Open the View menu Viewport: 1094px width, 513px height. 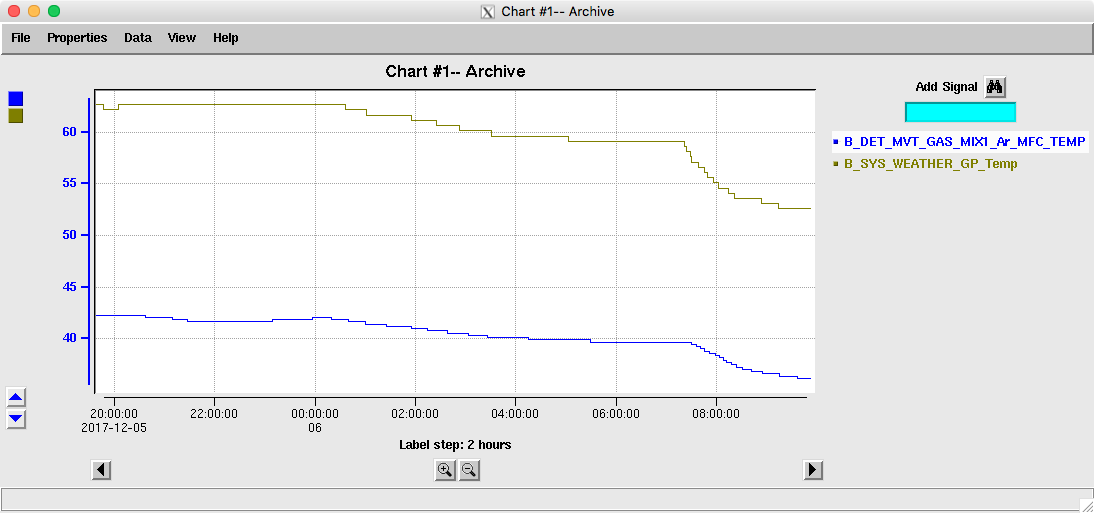click(x=181, y=38)
